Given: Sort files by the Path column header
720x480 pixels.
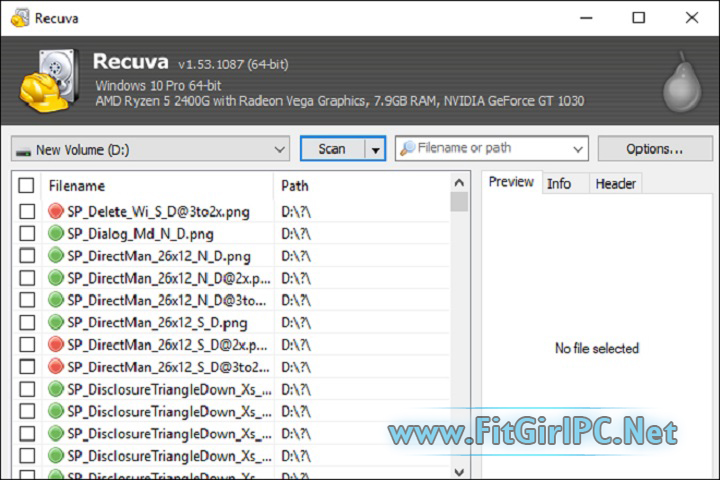Looking at the screenshot, I should (x=295, y=186).
